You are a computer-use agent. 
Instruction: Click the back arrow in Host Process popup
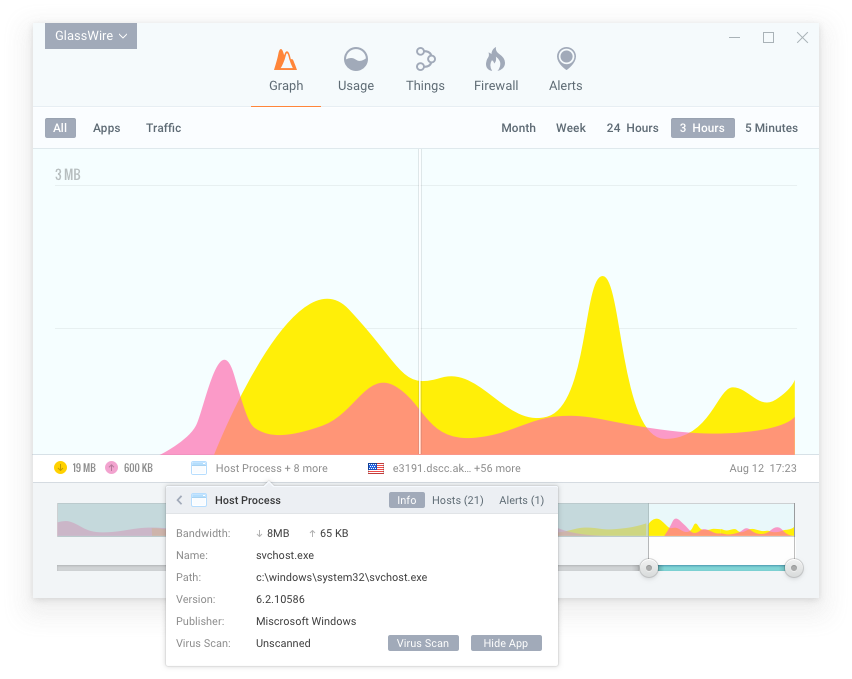(178, 500)
